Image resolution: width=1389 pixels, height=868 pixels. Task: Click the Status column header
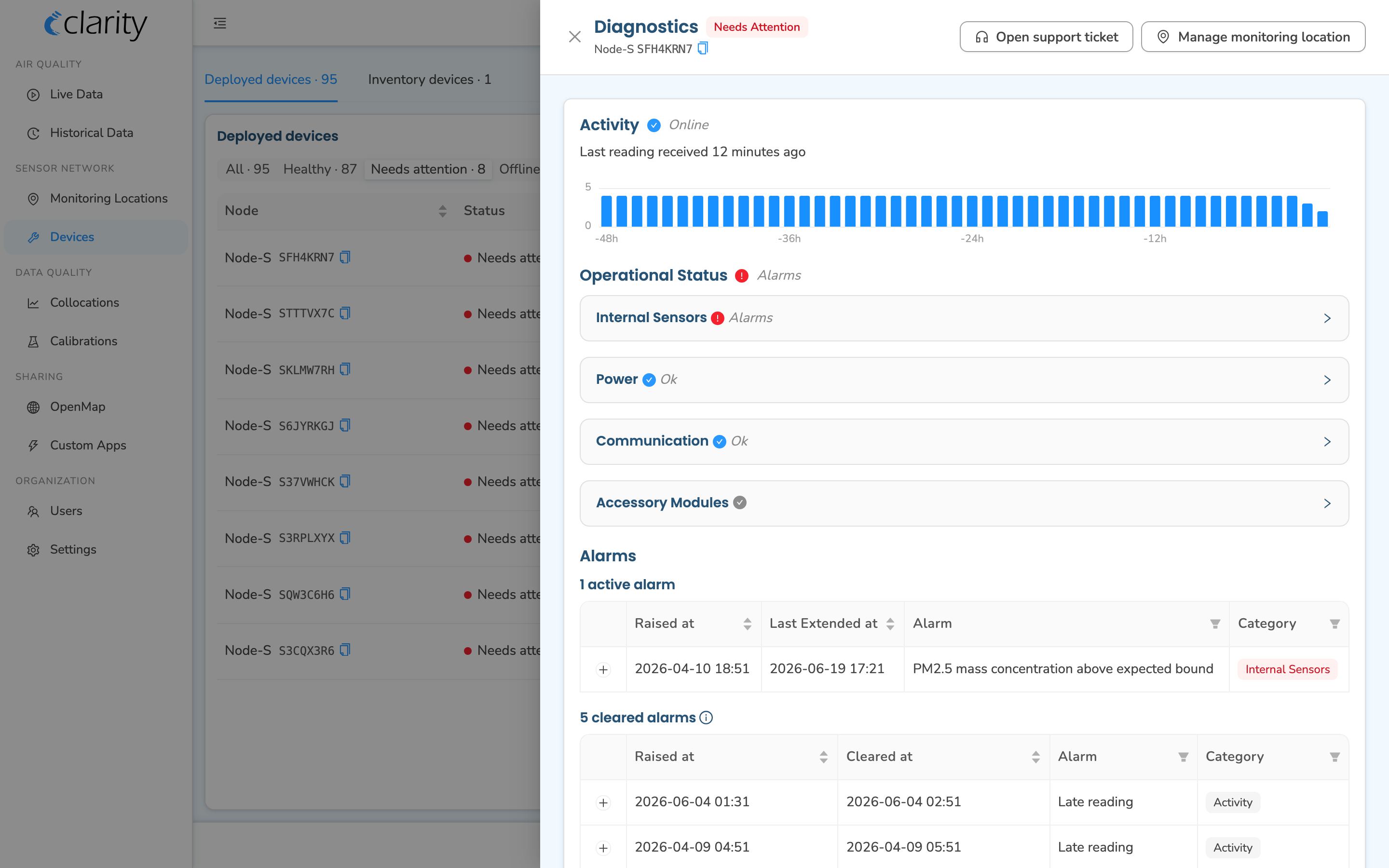(x=484, y=211)
